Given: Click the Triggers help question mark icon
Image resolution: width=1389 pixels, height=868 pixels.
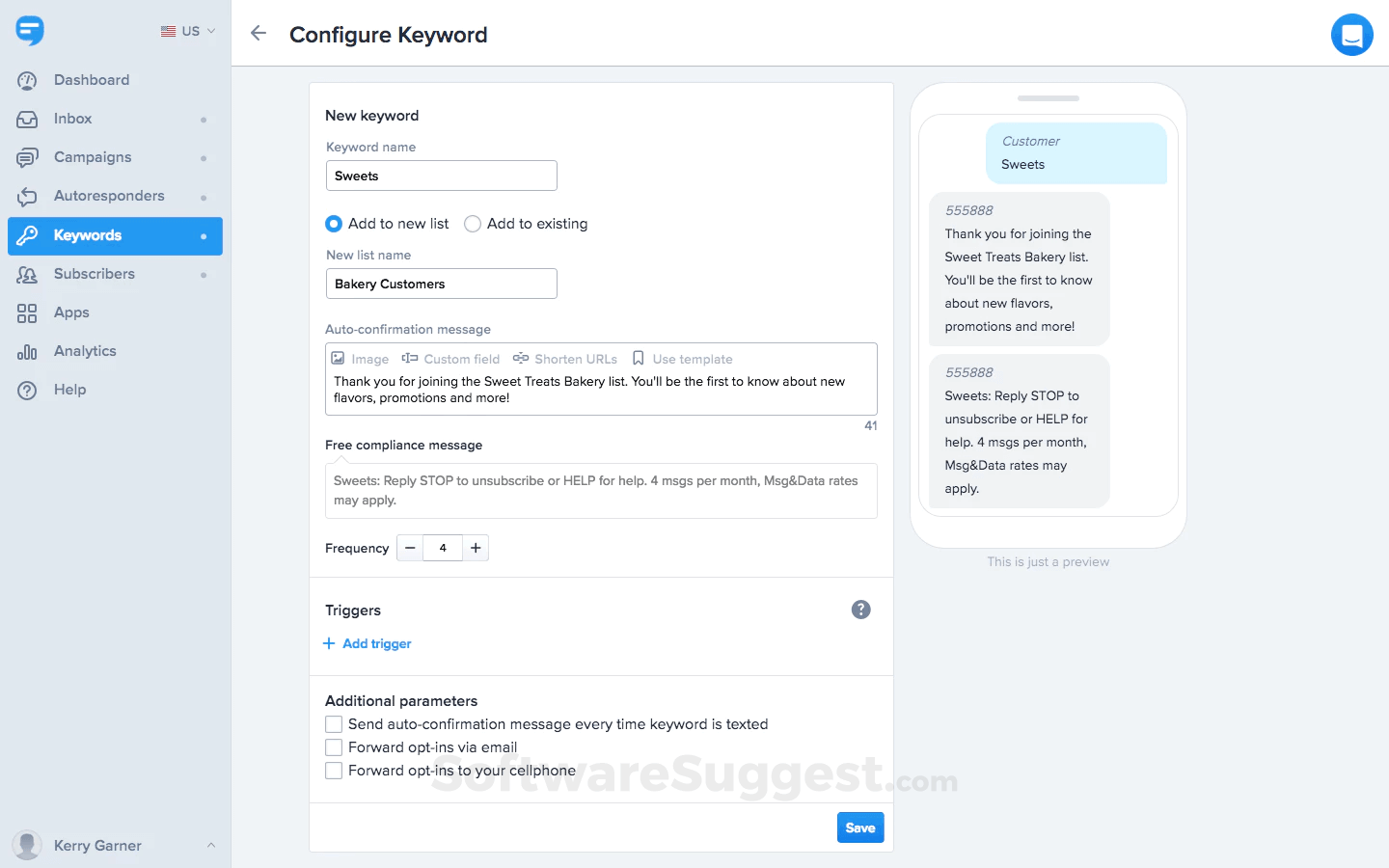Looking at the screenshot, I should [861, 610].
